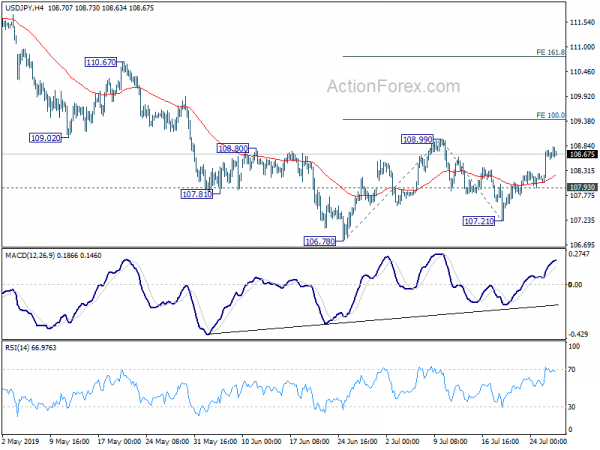Click the 16 Jul 16:00 date label
Screen dimensions: 600x450
pos(500,441)
